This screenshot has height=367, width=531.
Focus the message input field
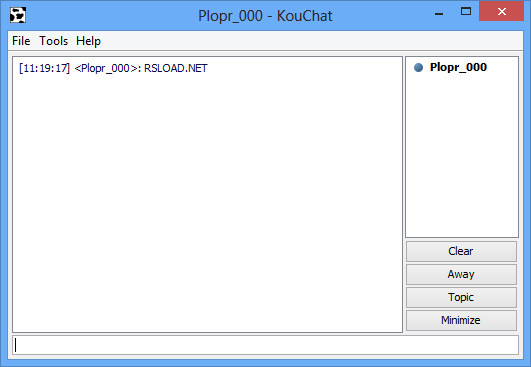pyautogui.click(x=266, y=345)
